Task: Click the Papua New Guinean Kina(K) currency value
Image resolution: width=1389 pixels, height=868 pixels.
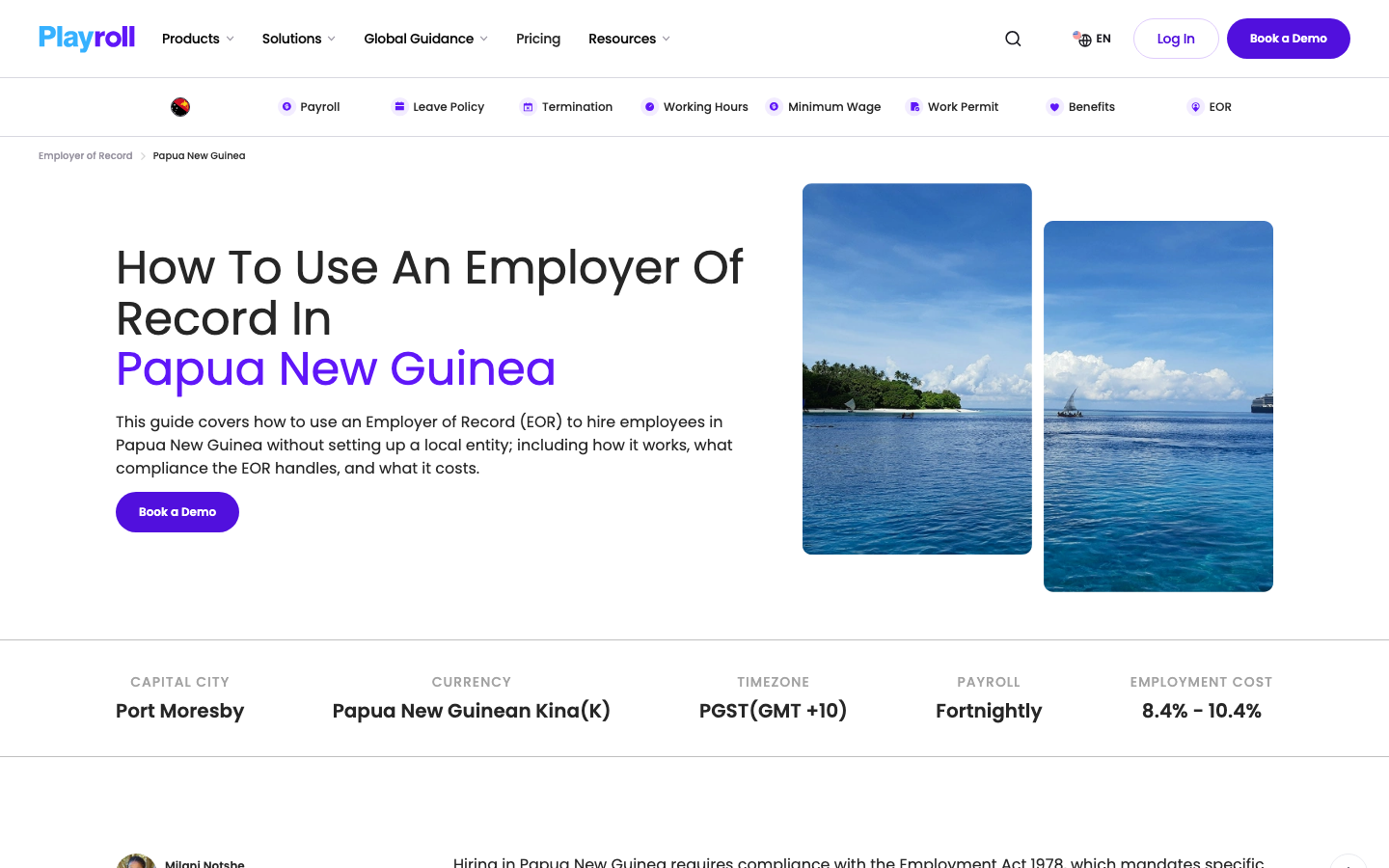Action: [472, 711]
